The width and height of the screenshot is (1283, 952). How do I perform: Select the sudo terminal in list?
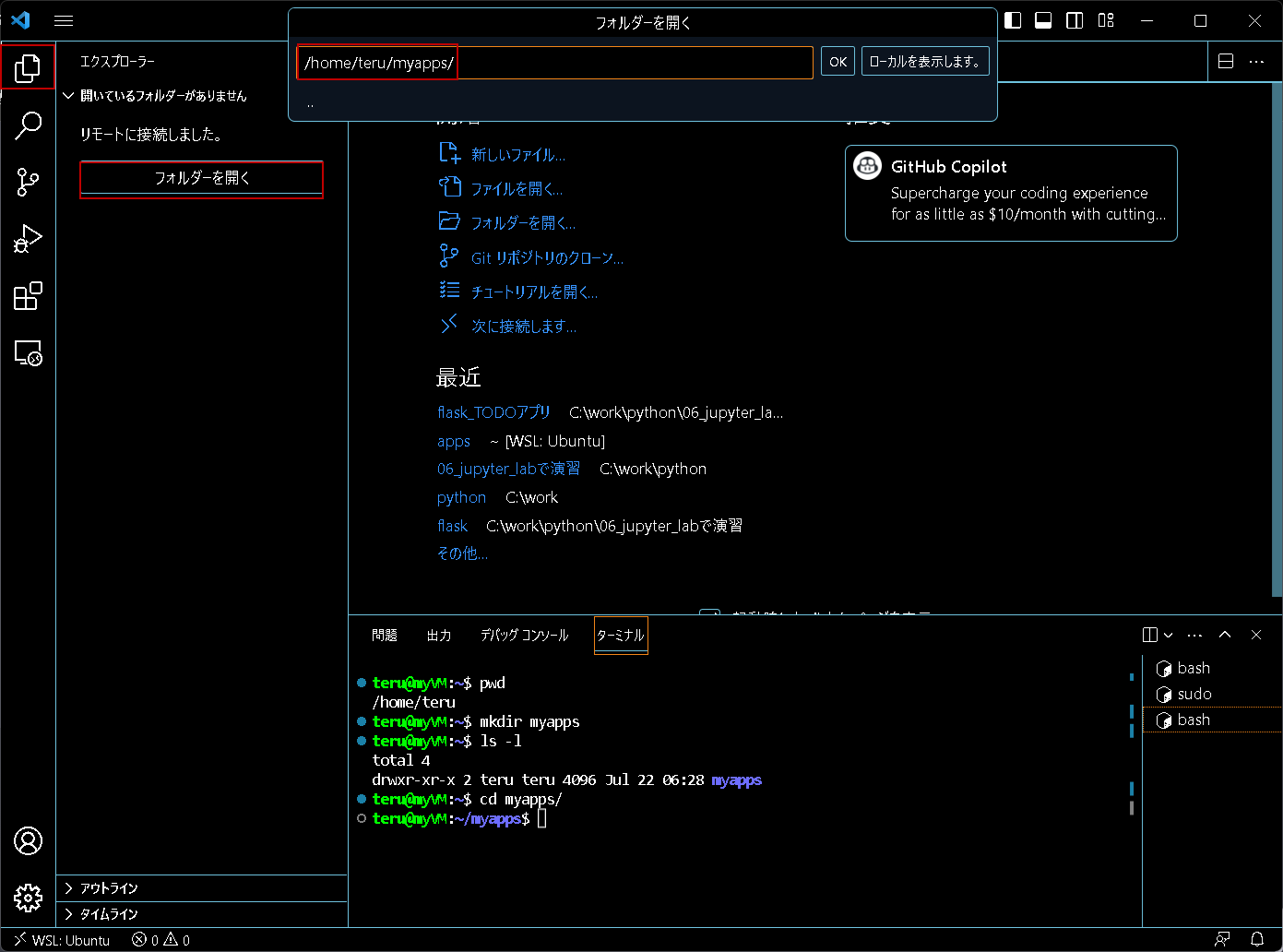point(1211,694)
